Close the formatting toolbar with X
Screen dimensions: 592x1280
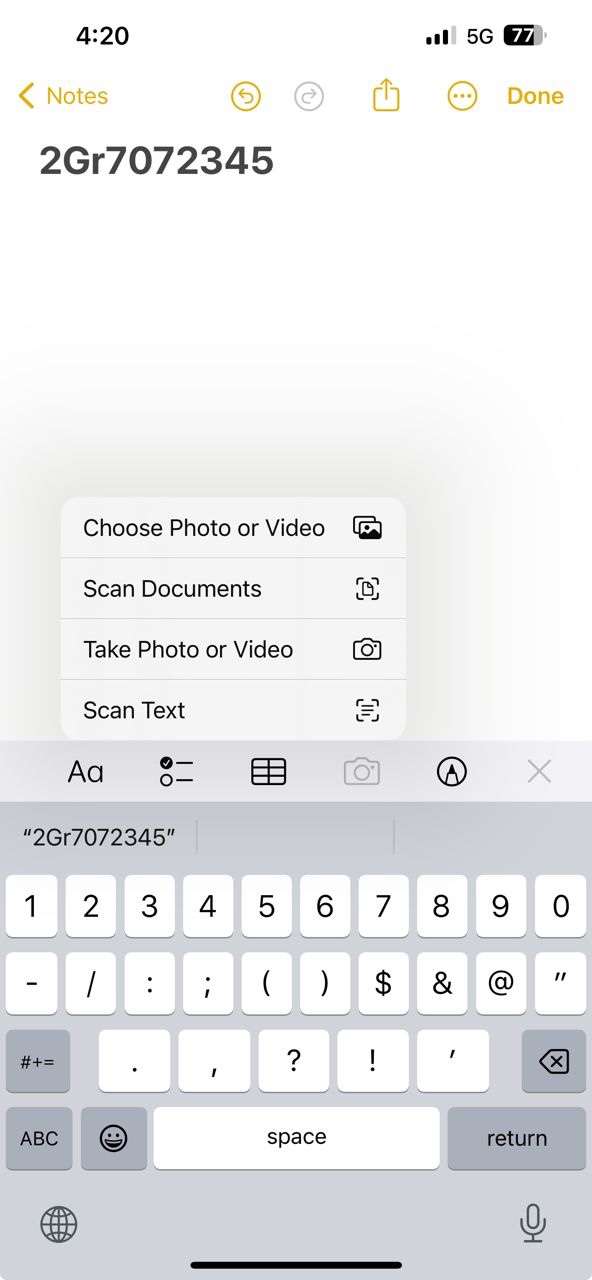point(539,771)
